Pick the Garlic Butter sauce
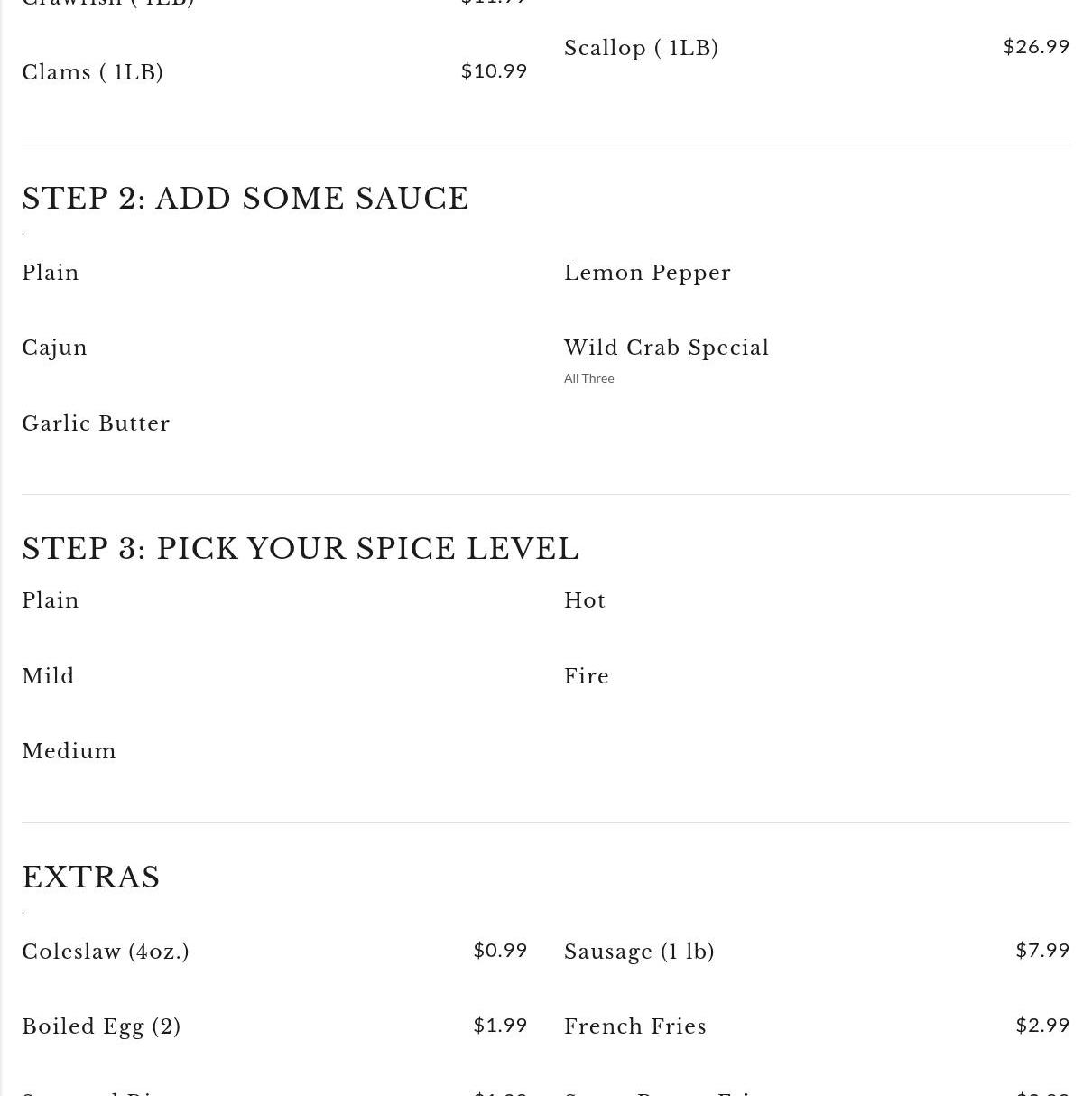The image size is (1092, 1096). point(96,423)
